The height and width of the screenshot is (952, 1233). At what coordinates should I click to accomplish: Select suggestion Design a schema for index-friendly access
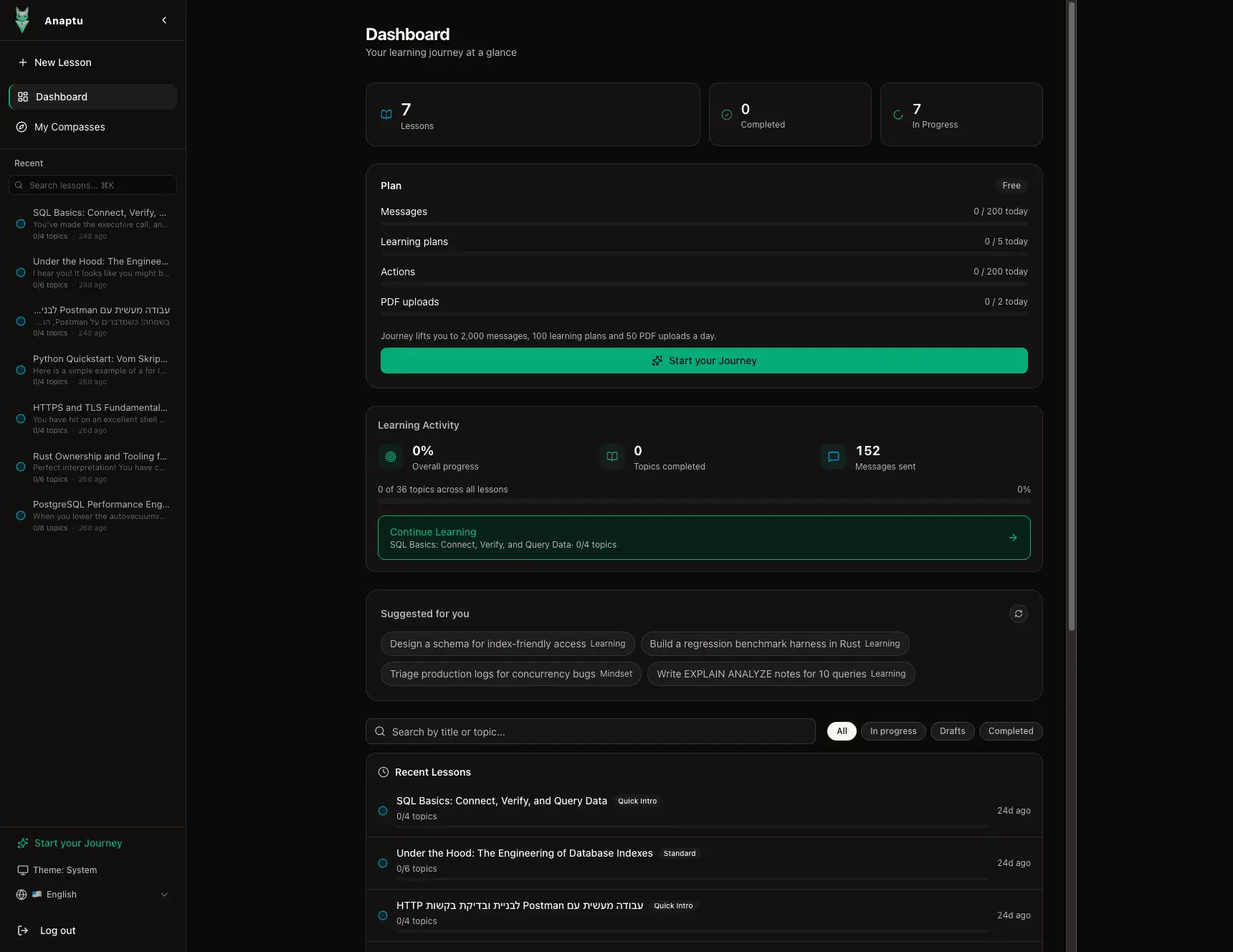pyautogui.click(x=508, y=644)
